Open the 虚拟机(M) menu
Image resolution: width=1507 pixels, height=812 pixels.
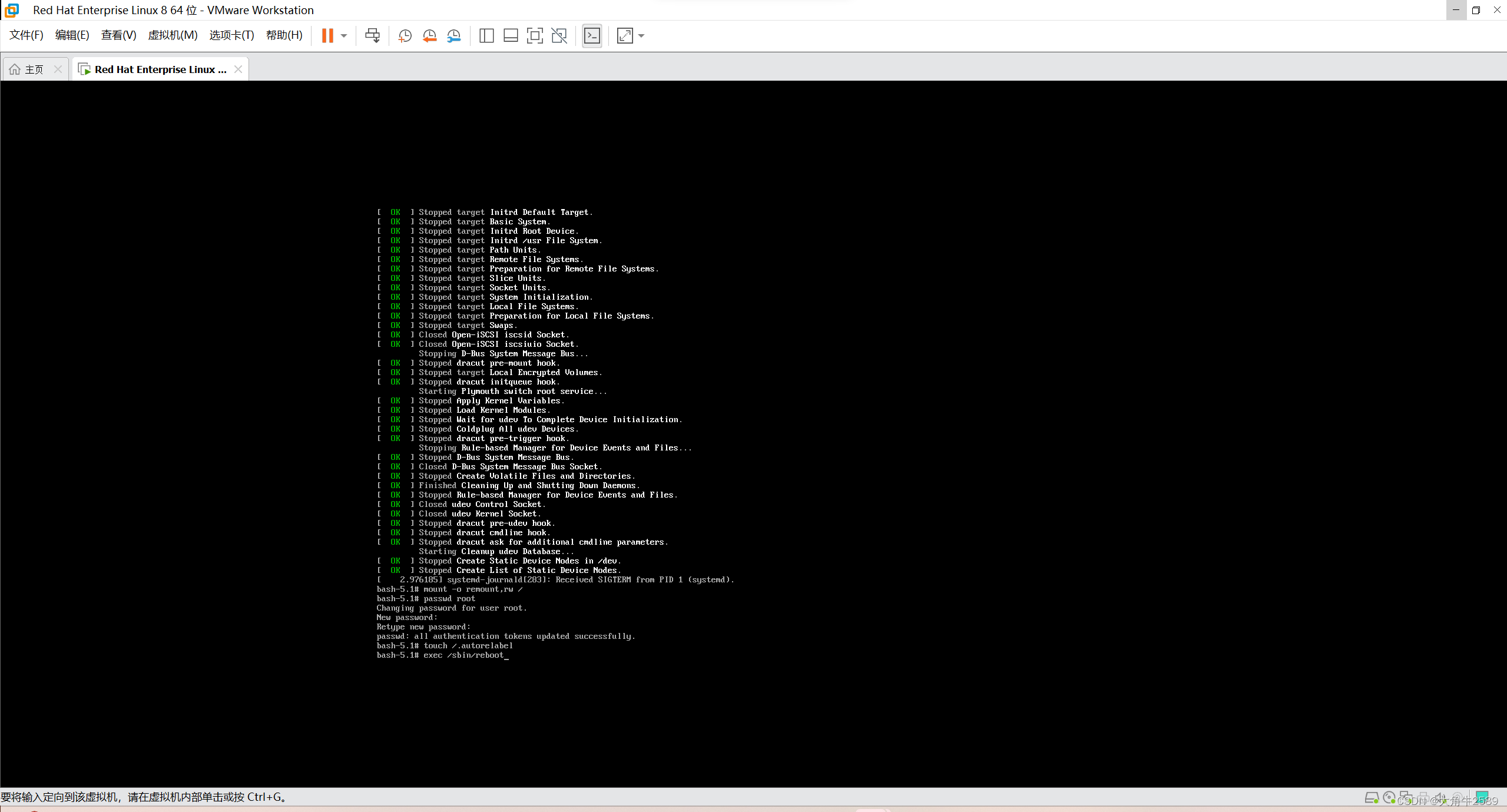173,35
